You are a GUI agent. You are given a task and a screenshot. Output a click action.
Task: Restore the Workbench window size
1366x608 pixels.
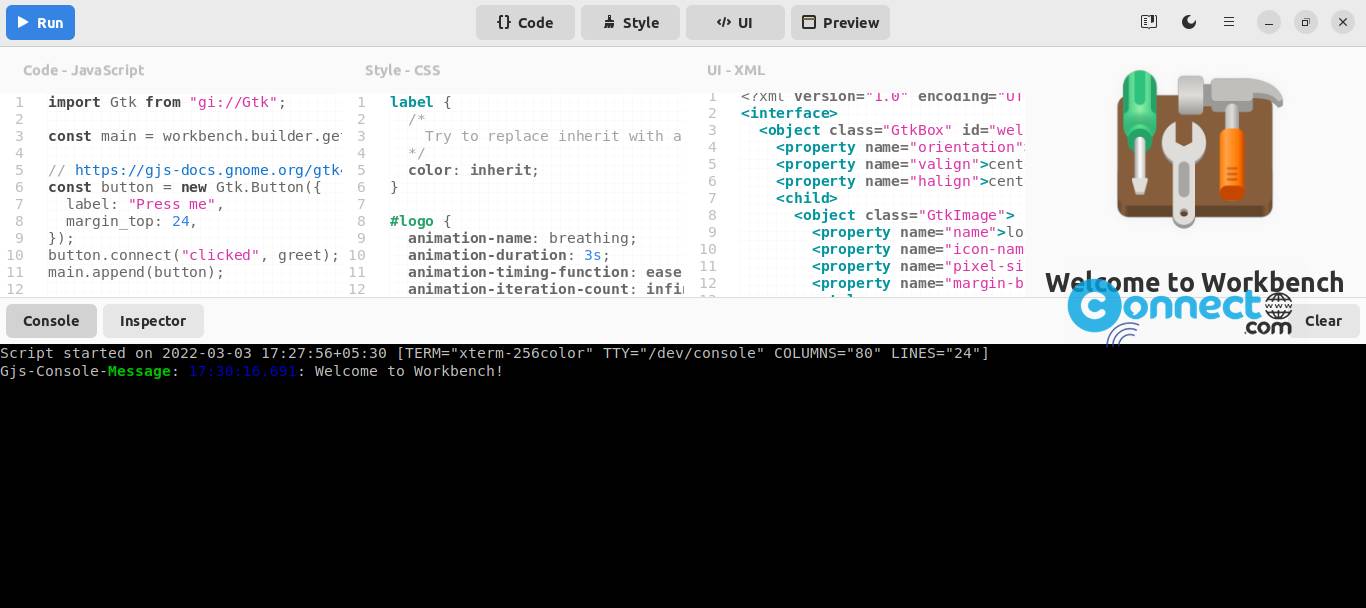click(x=1306, y=22)
